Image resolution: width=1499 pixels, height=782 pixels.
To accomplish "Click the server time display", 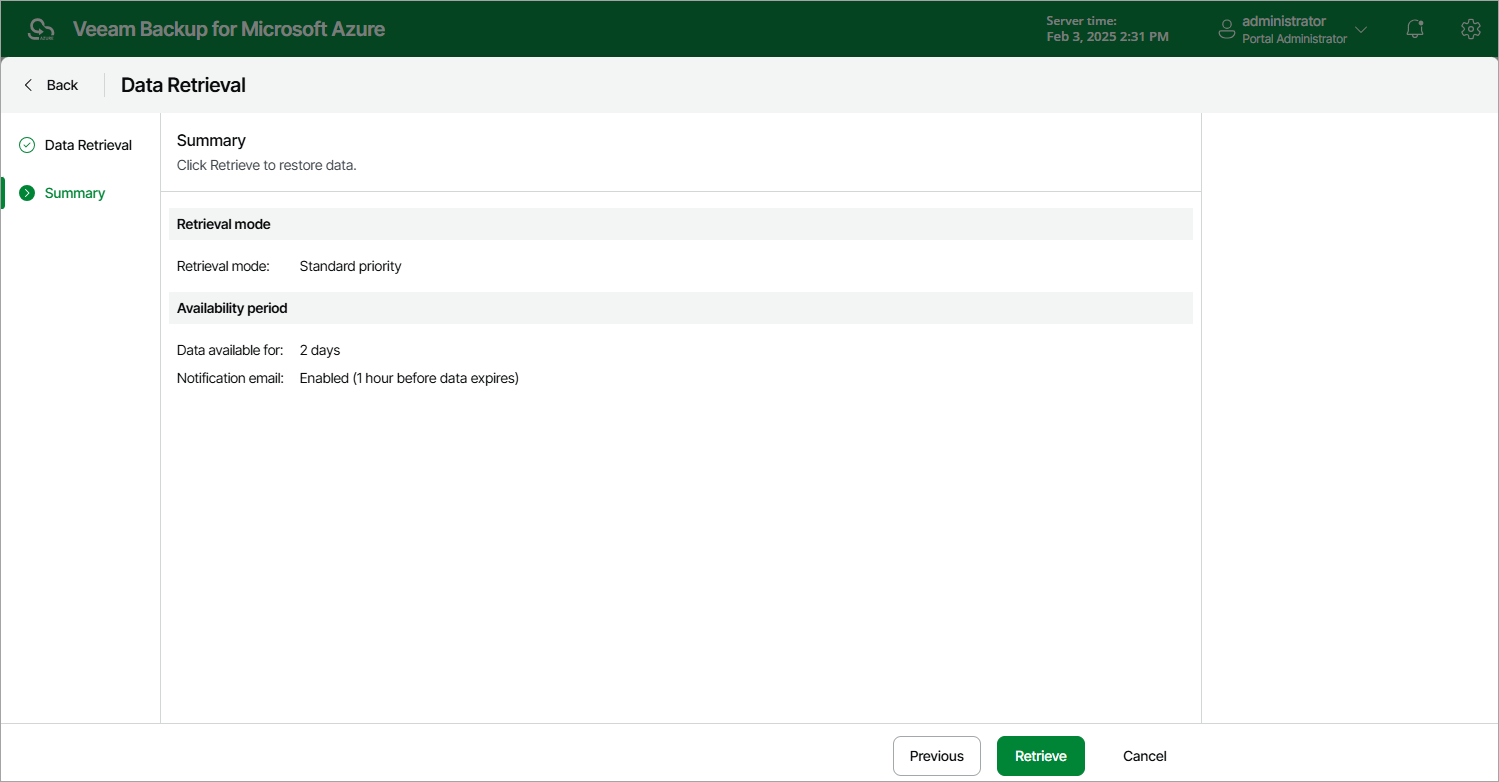I will (x=1106, y=29).
